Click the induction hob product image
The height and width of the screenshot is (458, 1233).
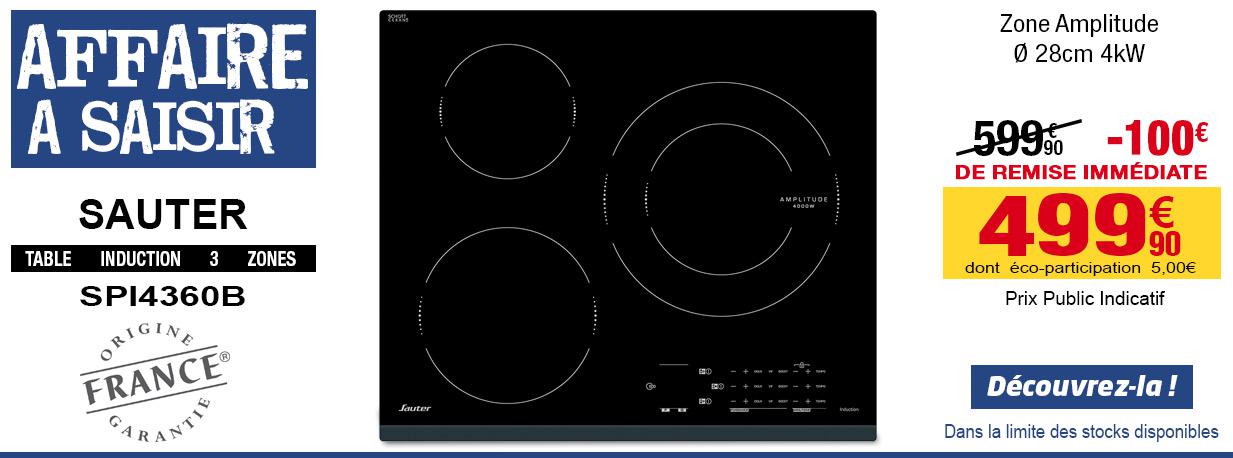[x=628, y=226]
